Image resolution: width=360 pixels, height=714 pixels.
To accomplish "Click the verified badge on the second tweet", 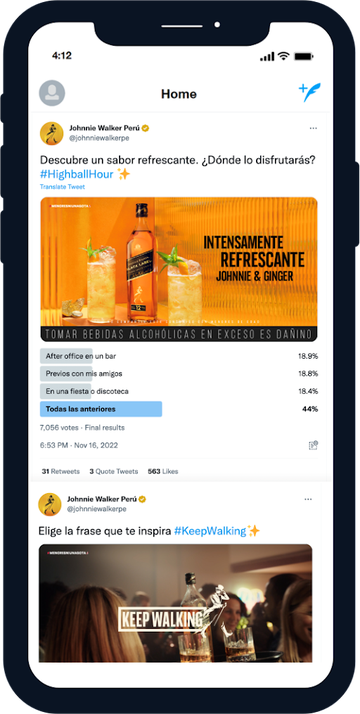I will tap(142, 500).
